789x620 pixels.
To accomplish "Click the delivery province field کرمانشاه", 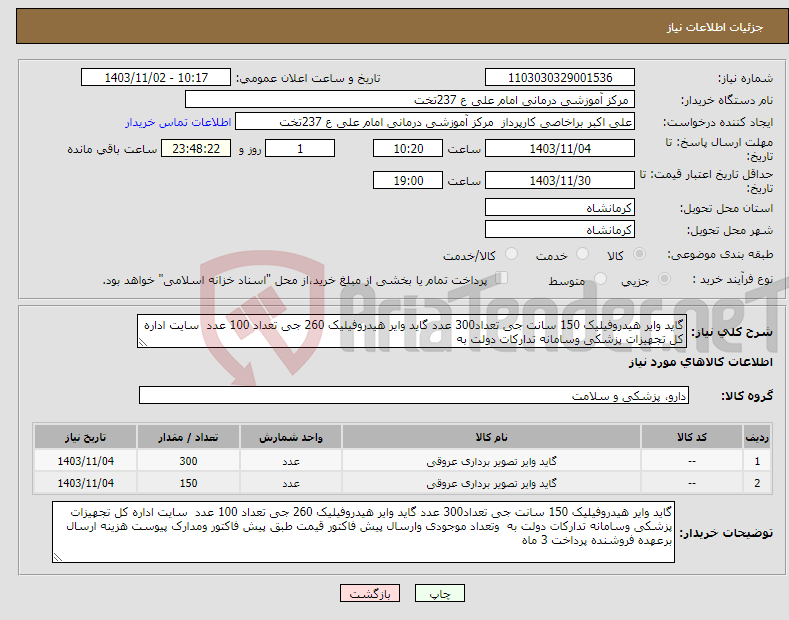I will click(560, 207).
